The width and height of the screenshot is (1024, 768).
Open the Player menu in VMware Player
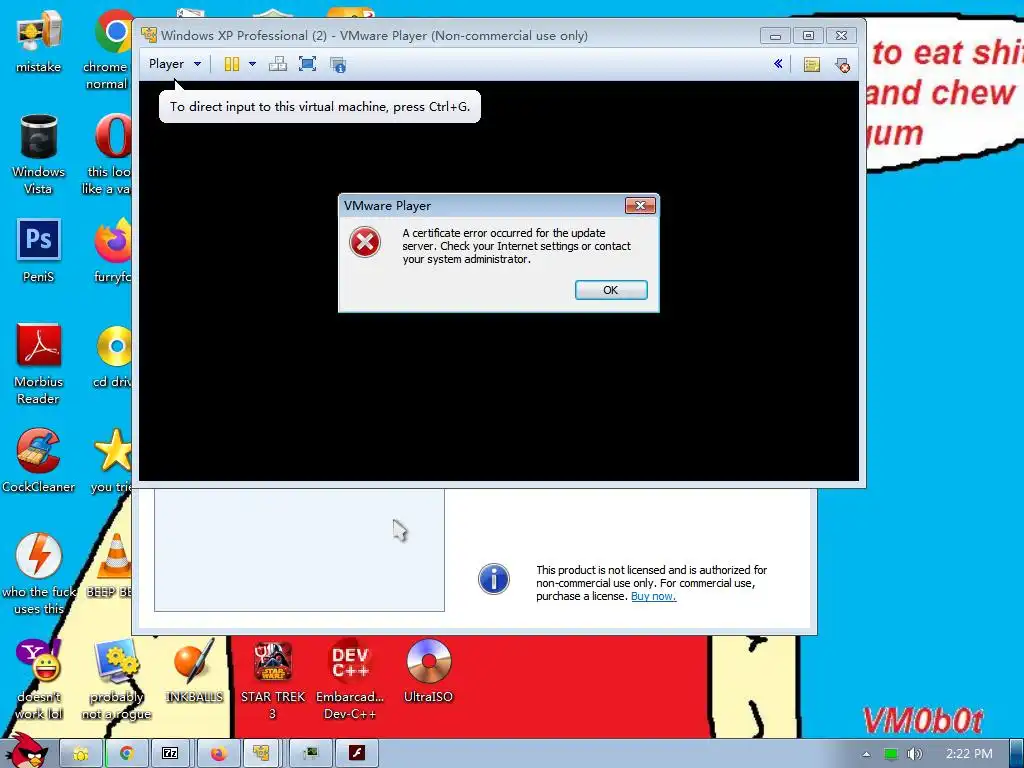point(174,64)
